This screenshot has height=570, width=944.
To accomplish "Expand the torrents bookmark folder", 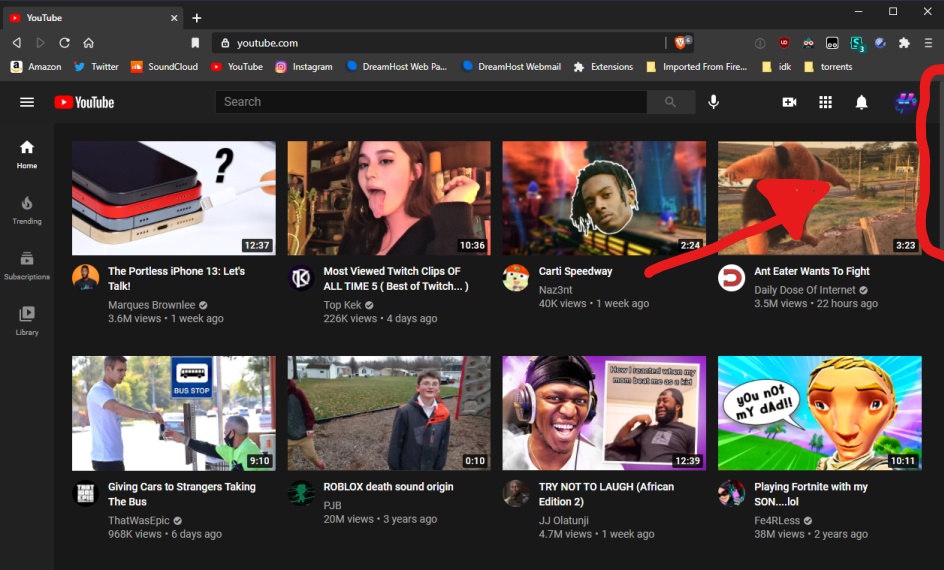I will 828,67.
